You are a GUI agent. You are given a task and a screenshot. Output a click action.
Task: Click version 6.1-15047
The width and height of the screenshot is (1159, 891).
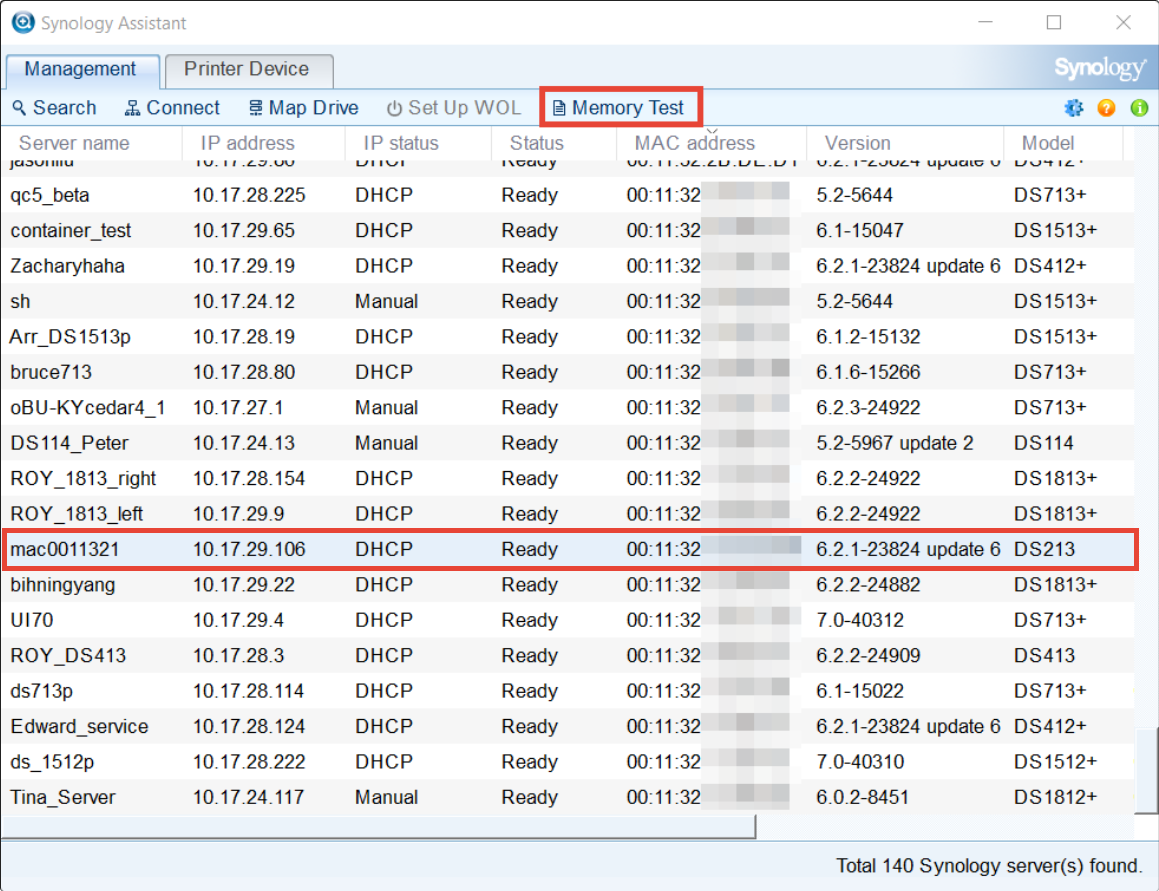(x=860, y=231)
